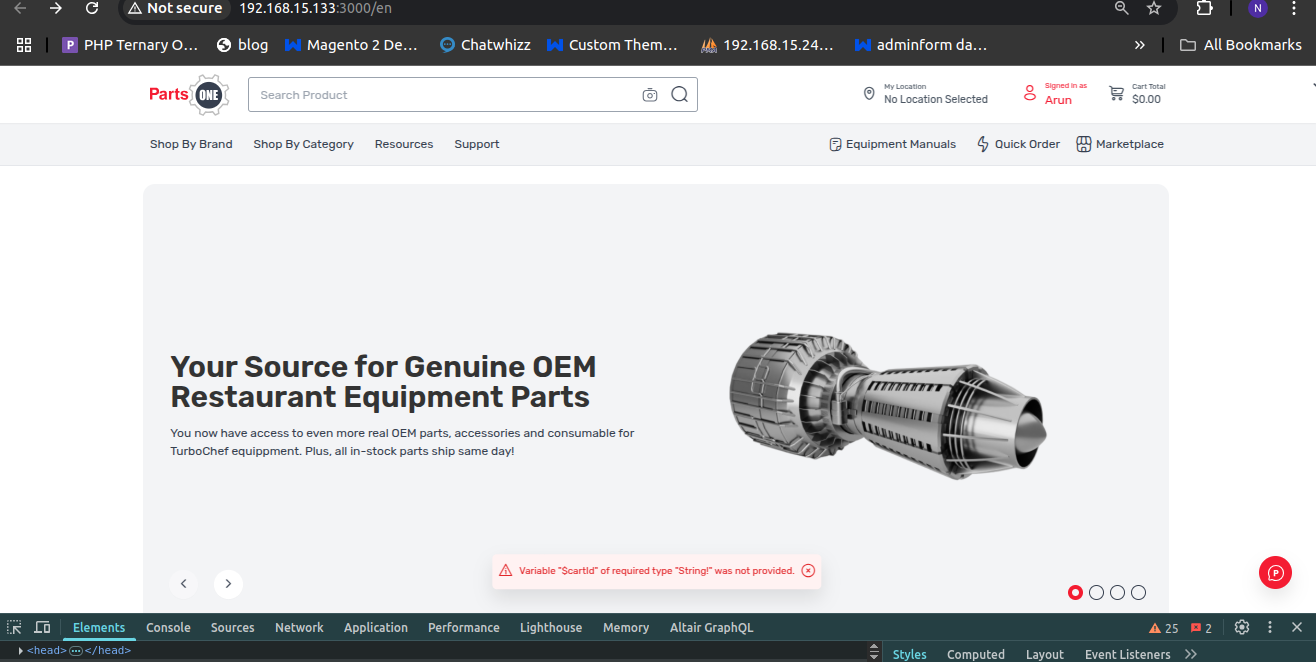Click the address bar URL text
This screenshot has width=1316, height=662.
(x=315, y=8)
